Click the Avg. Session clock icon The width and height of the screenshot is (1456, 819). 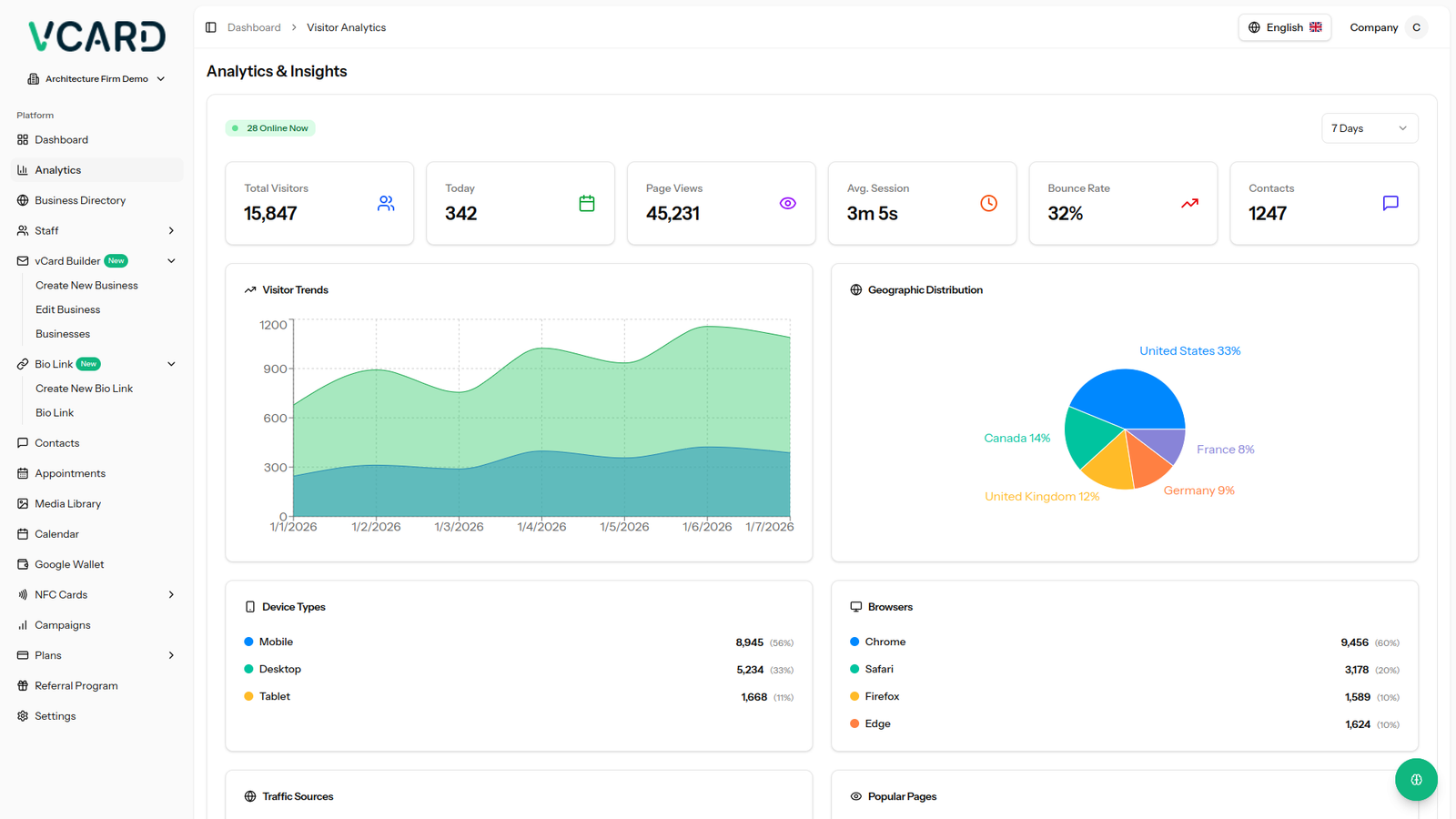tap(988, 203)
